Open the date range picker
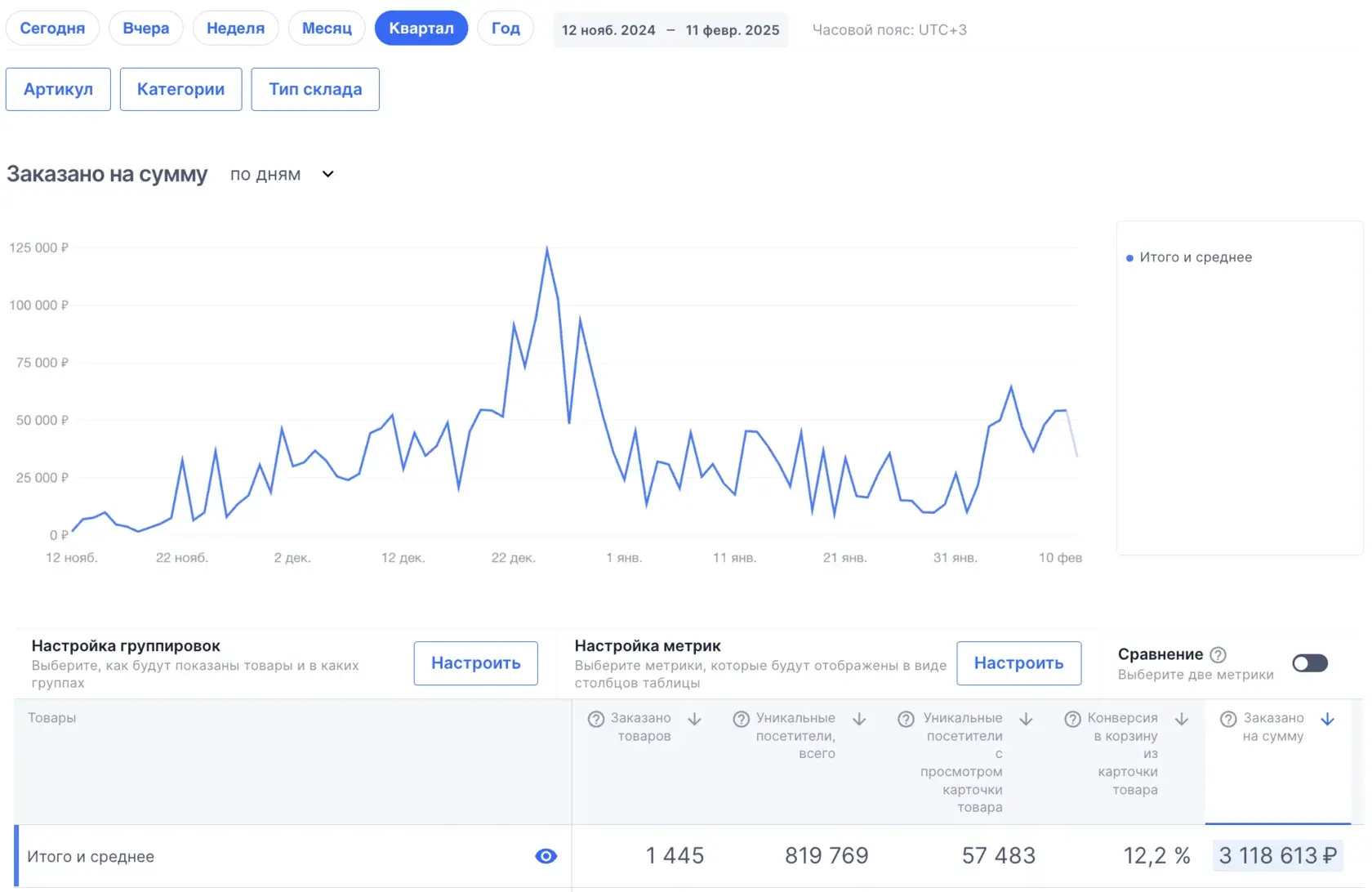This screenshot has height=892, width=1372. coord(670,30)
